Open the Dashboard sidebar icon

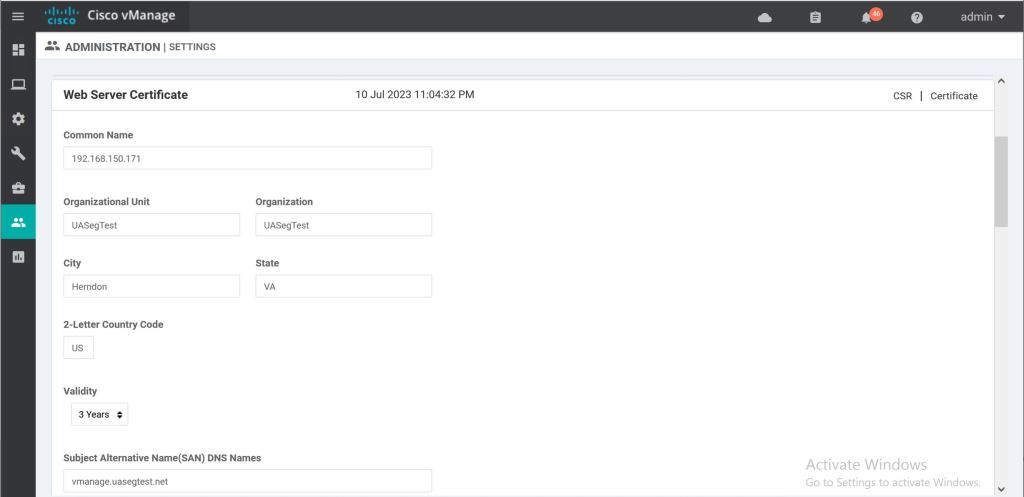[x=17, y=50]
